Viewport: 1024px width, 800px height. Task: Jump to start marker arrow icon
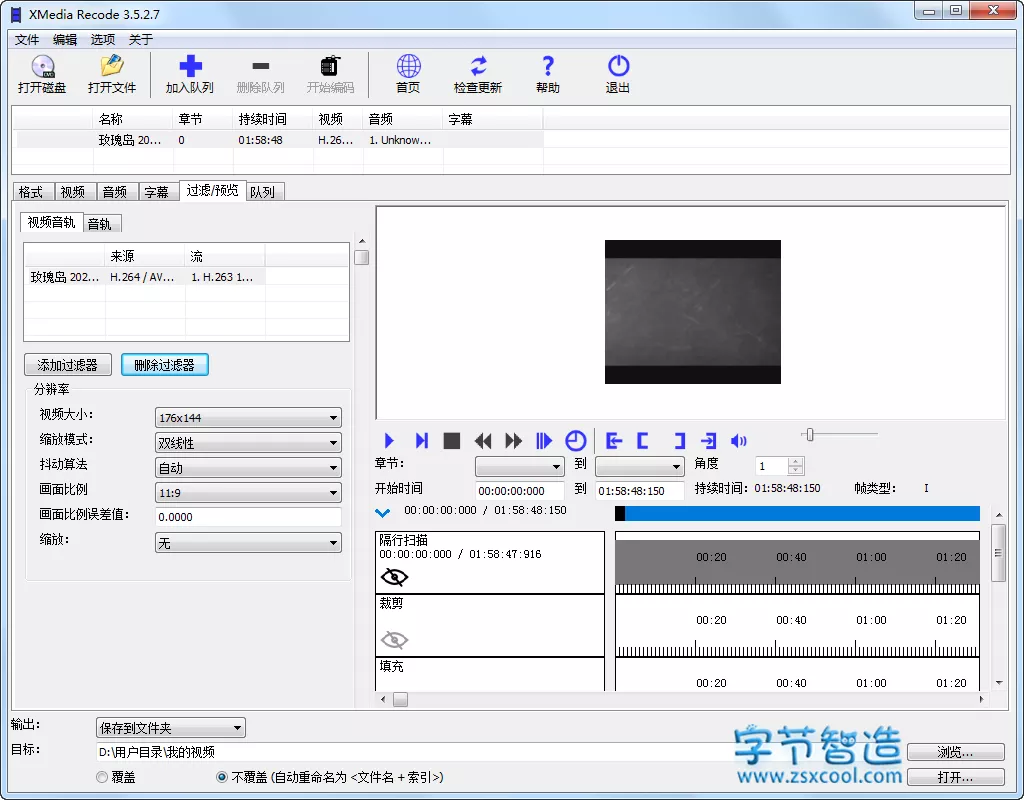(x=613, y=441)
